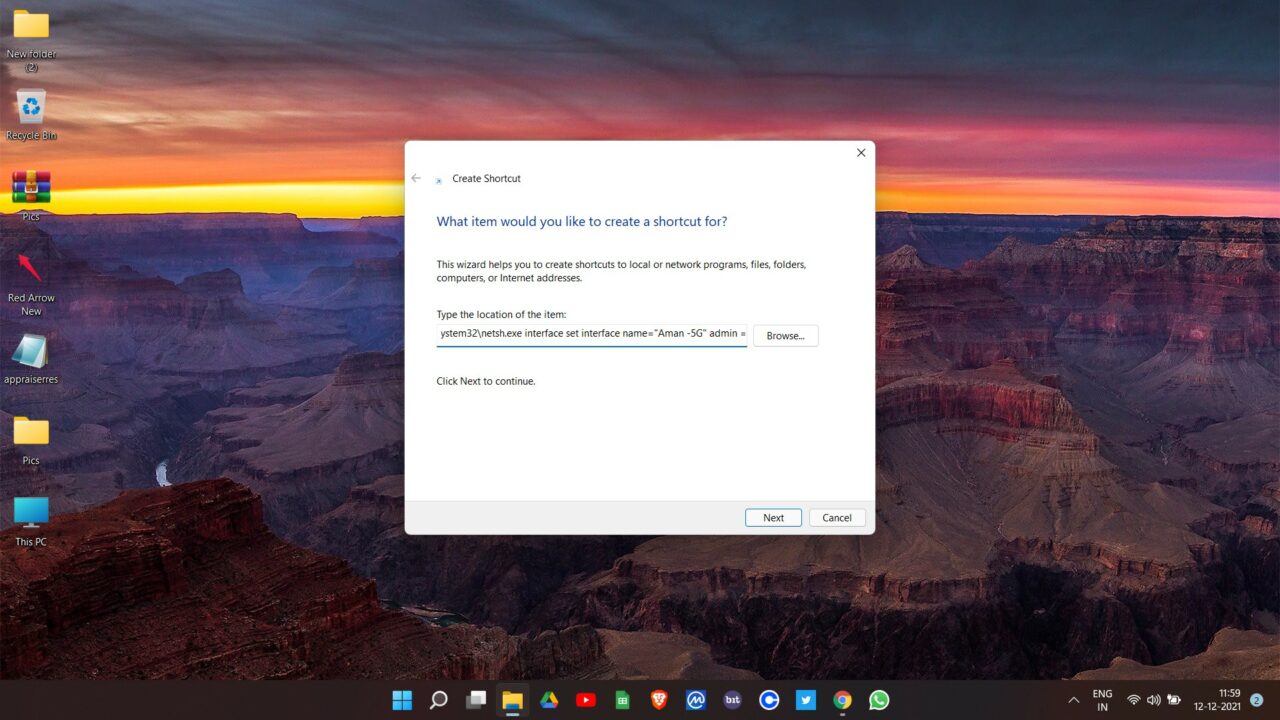The height and width of the screenshot is (720, 1280).
Task: Open Google Chrome from the taskbar
Action: pyautogui.click(x=842, y=700)
